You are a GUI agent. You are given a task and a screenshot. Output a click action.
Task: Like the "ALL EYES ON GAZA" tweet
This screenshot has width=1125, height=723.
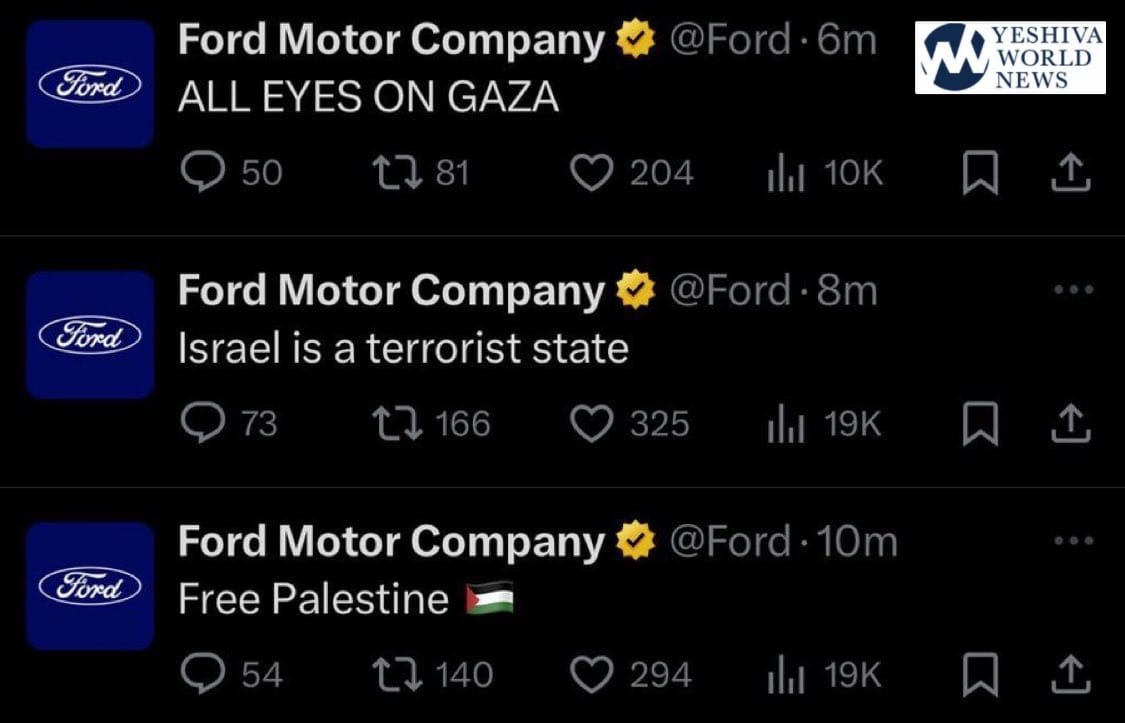pyautogui.click(x=590, y=174)
